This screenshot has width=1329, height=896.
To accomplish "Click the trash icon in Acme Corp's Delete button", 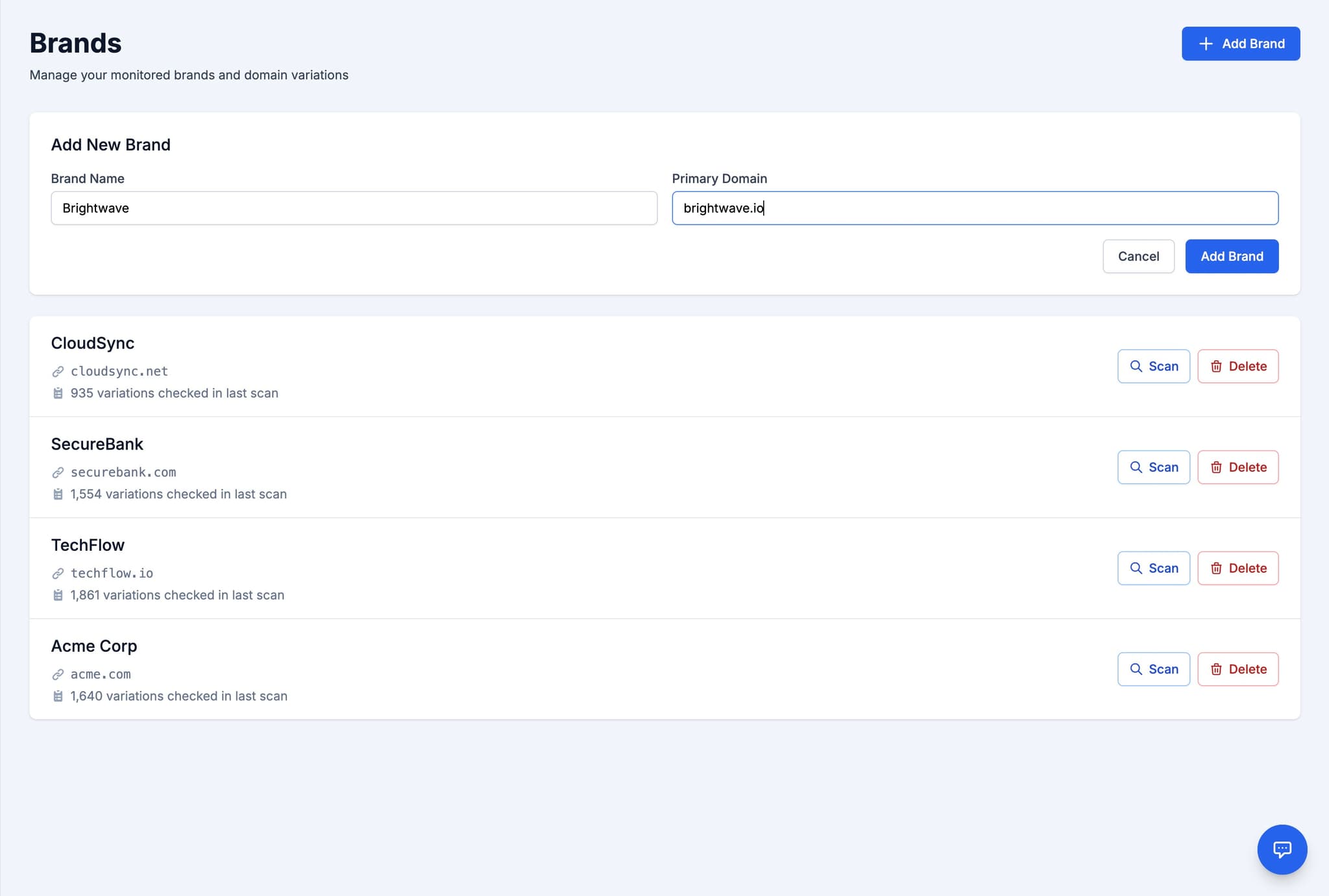I will tap(1217, 669).
